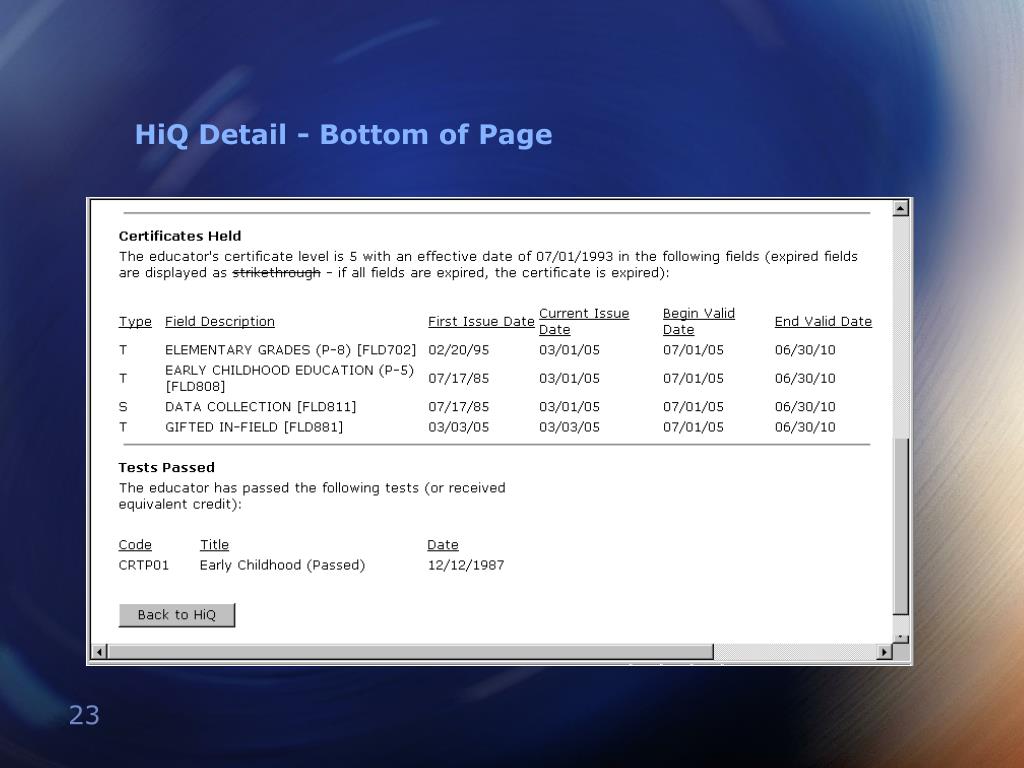Image resolution: width=1024 pixels, height=768 pixels.
Task: Click EARLY CHILDHOOD EDUCATION (P-5) field text
Action: (x=289, y=378)
